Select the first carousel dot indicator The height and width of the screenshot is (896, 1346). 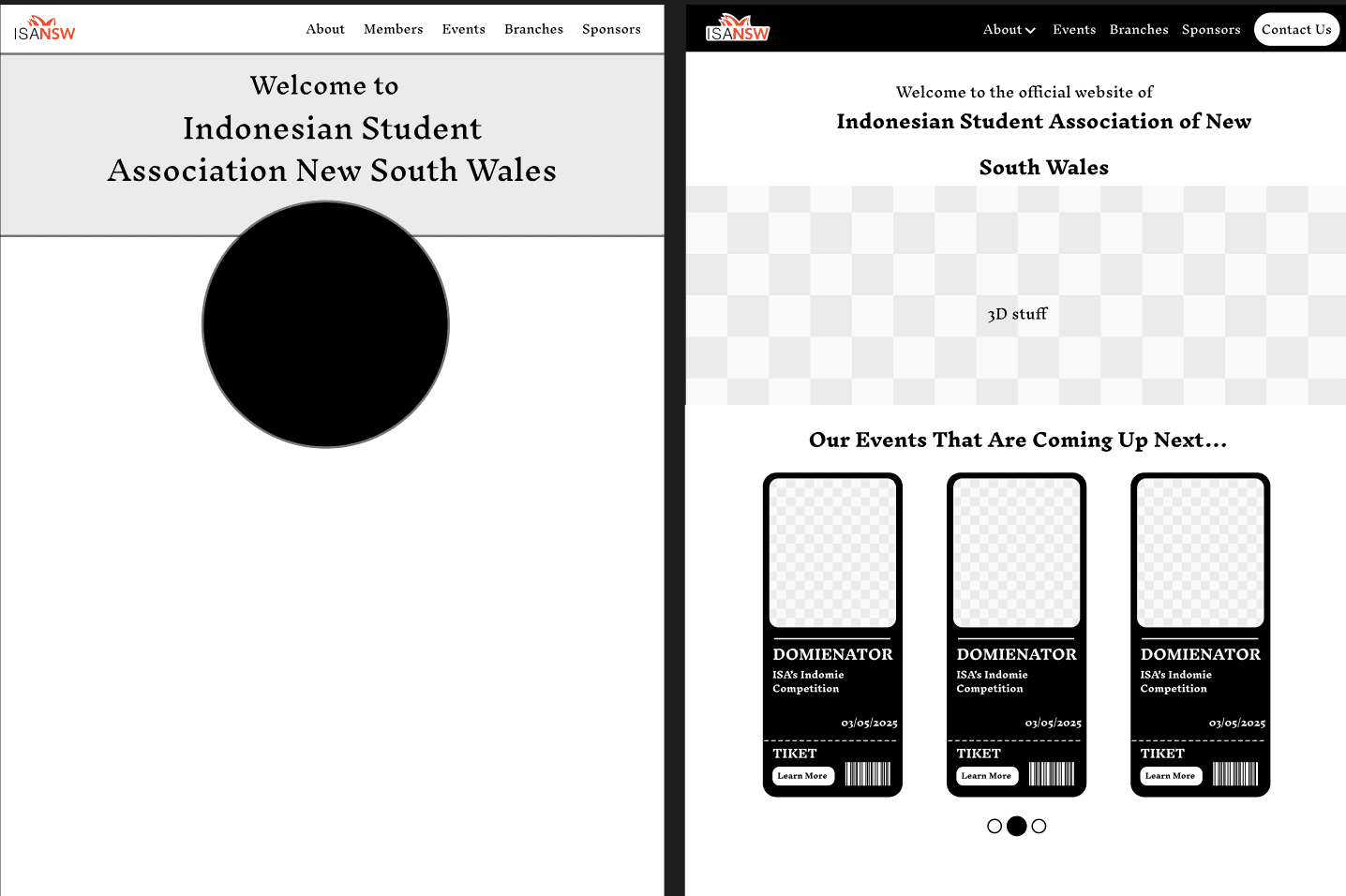995,827
